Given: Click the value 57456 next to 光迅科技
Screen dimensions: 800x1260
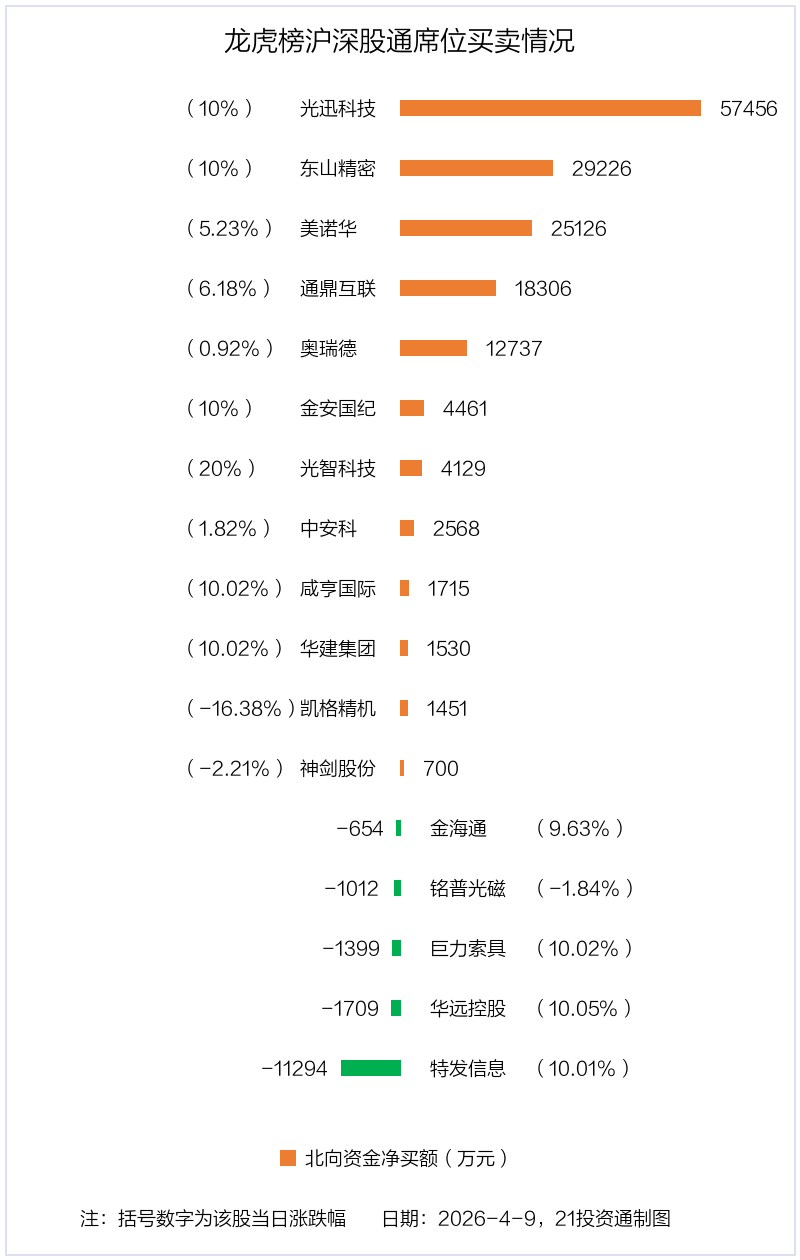Looking at the screenshot, I should (748, 108).
